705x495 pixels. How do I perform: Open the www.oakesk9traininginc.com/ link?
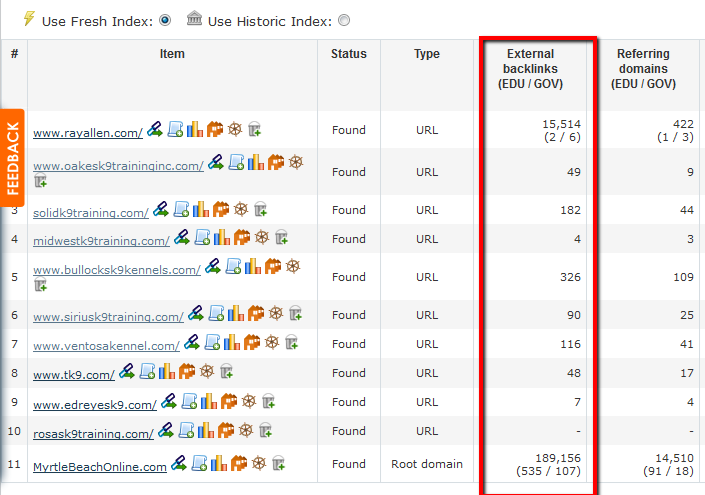pos(118,166)
